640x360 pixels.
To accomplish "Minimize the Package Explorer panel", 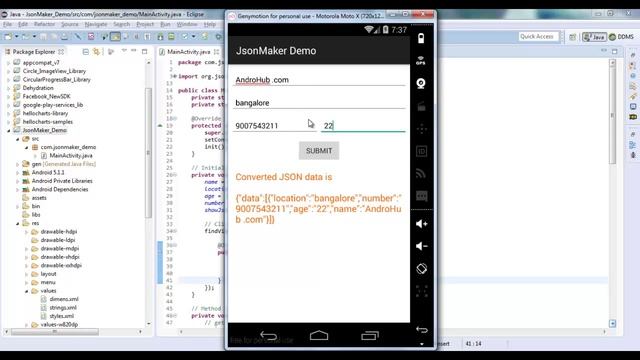I will [x=134, y=51].
